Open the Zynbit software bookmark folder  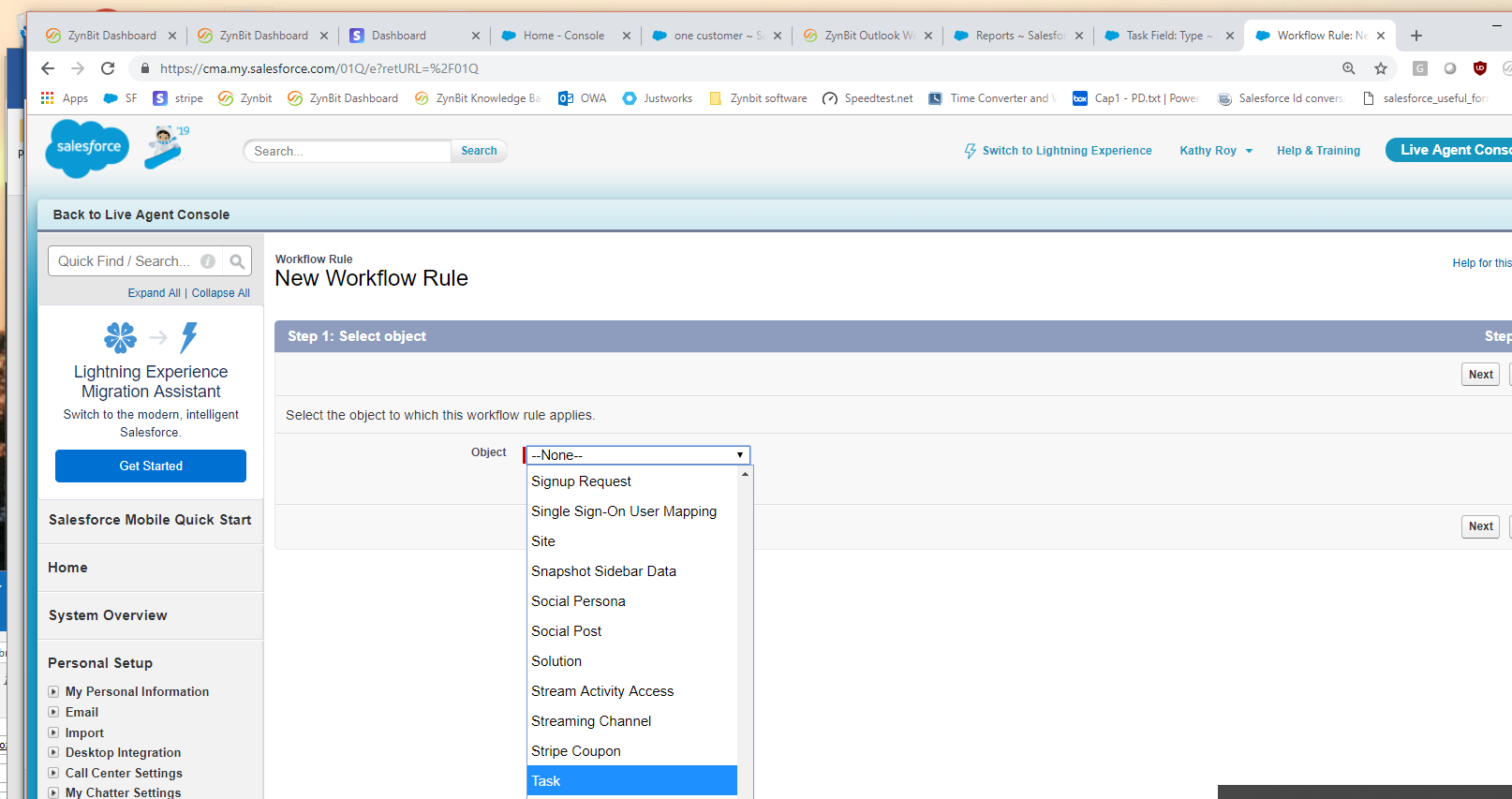coord(758,98)
